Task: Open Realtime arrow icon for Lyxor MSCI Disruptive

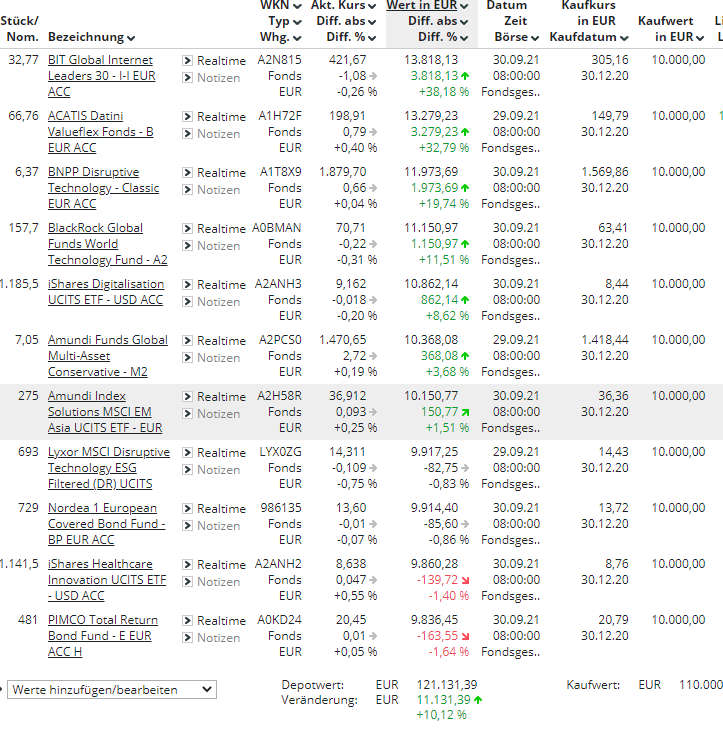Action: point(187,453)
